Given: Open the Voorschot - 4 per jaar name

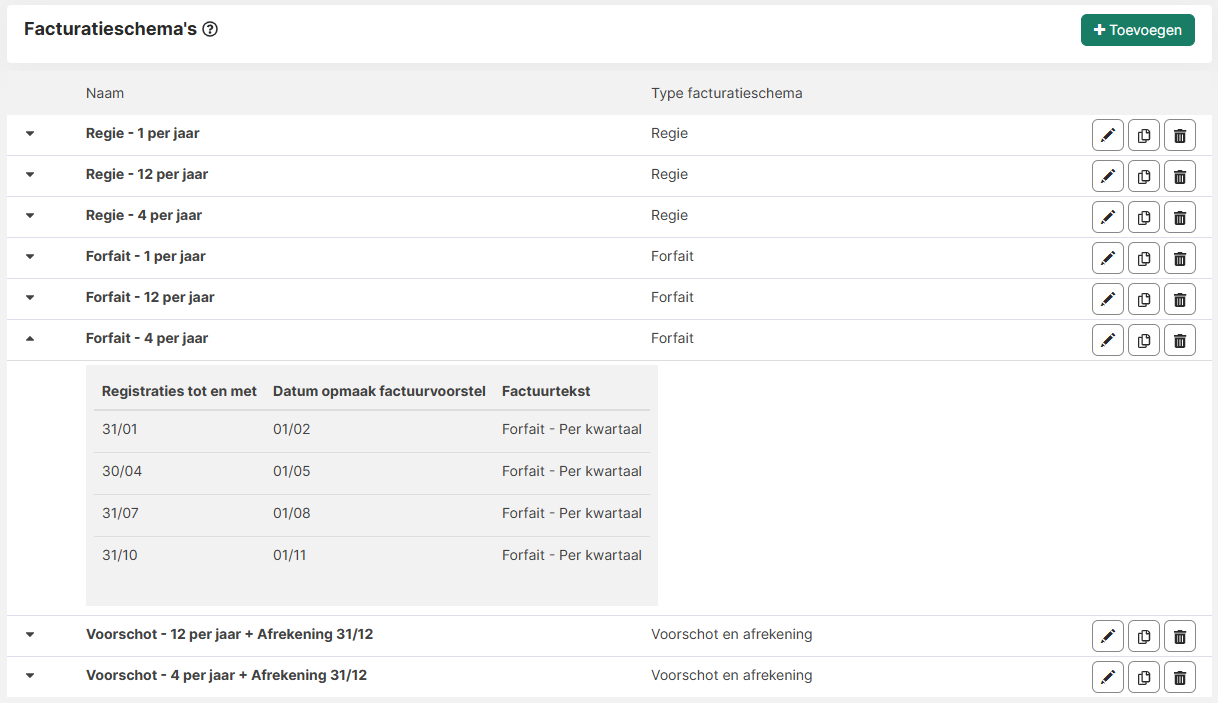Looking at the screenshot, I should (226, 675).
